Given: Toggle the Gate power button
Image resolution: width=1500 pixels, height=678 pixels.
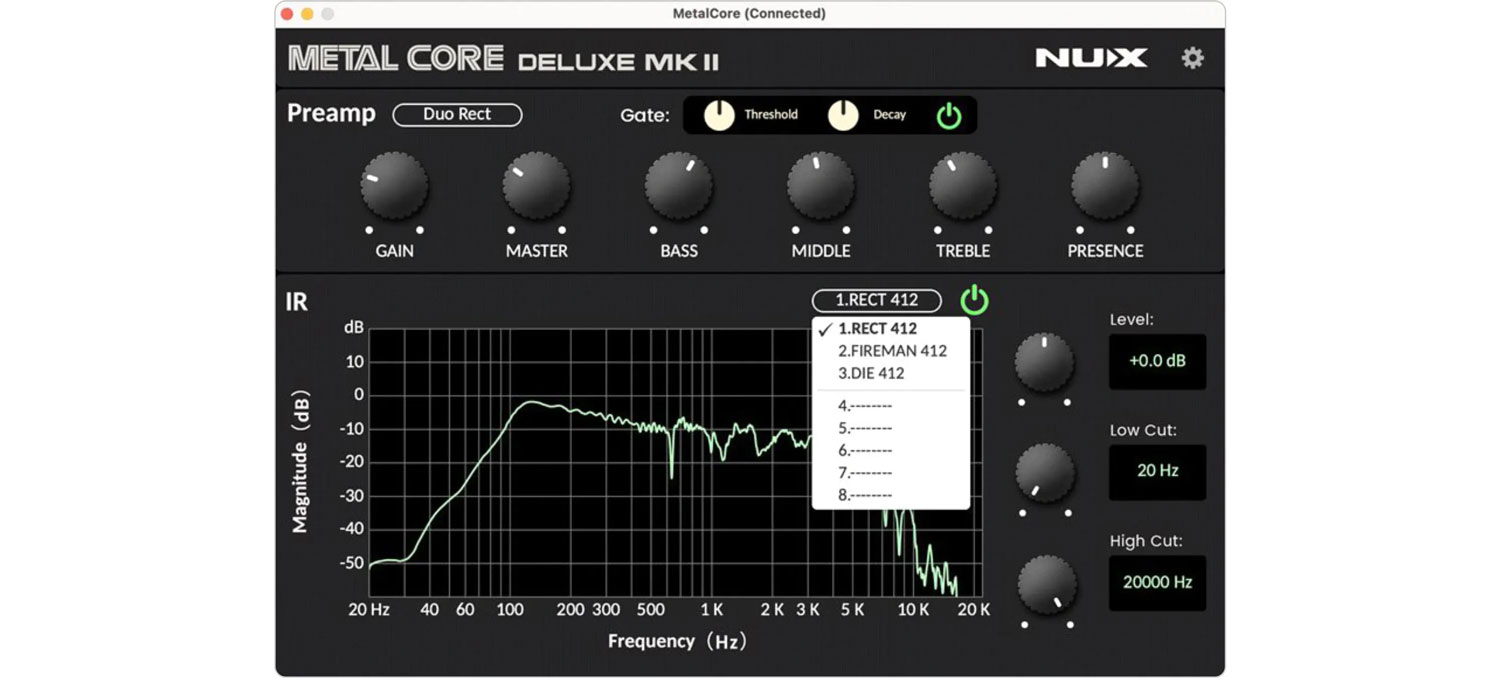Looking at the screenshot, I should [948, 116].
